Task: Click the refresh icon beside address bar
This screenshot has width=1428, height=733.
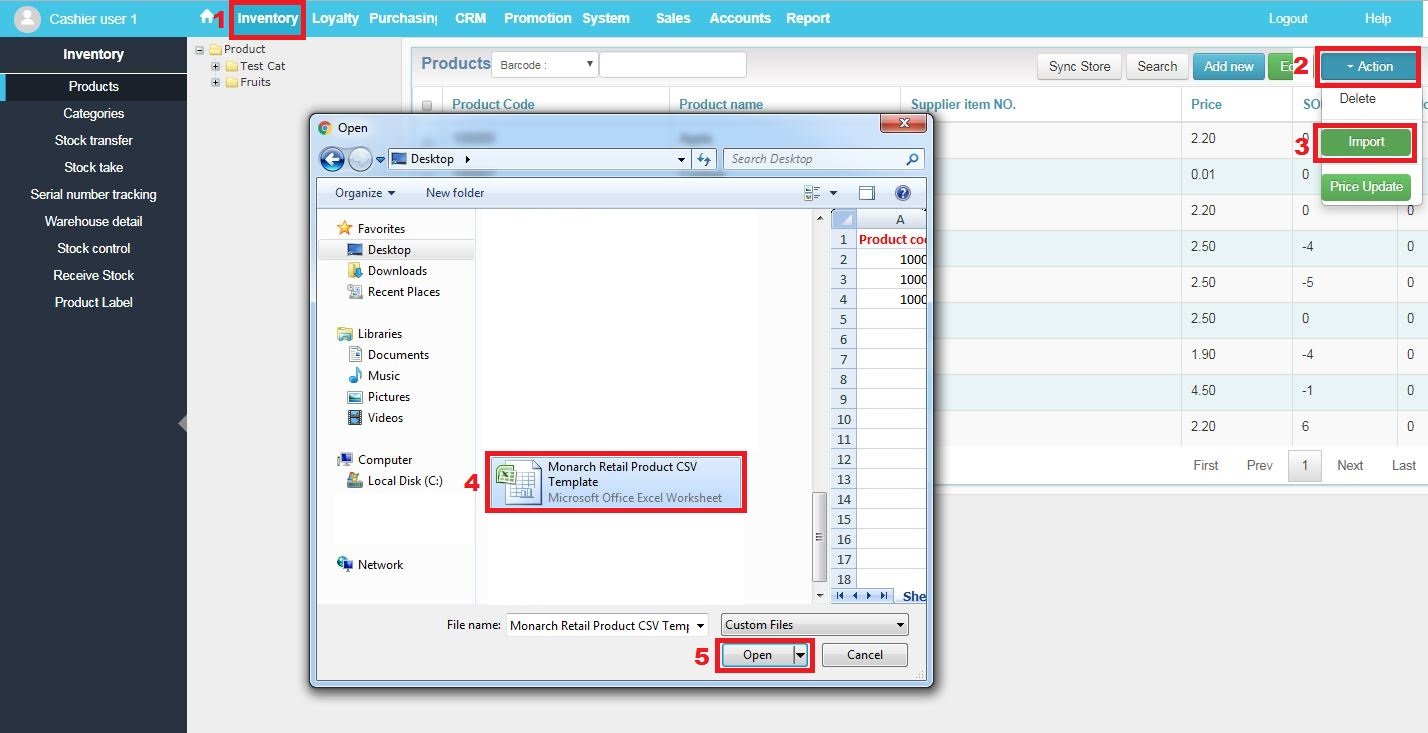Action: tap(704, 159)
